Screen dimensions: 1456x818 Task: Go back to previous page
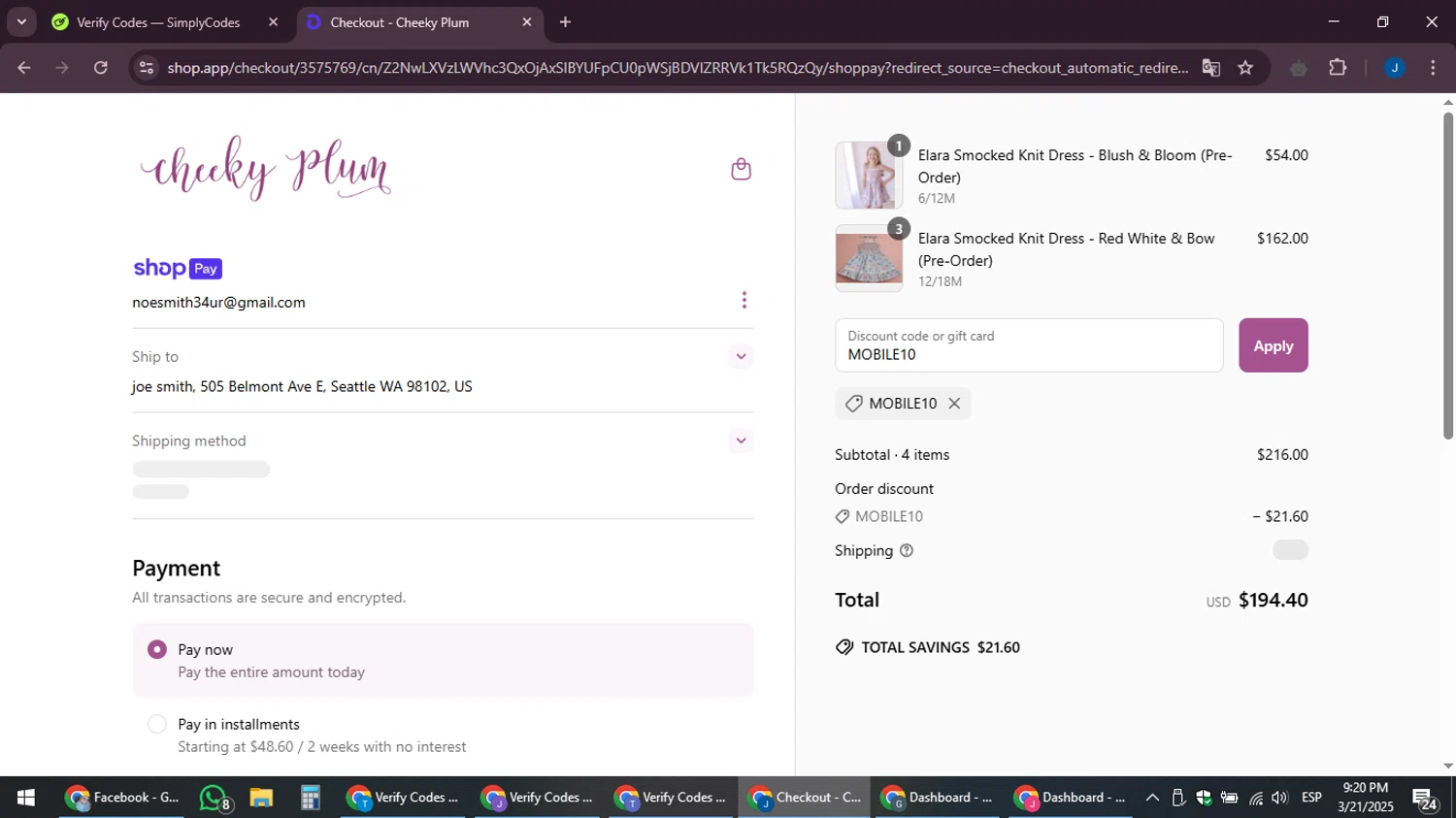pos(24,68)
